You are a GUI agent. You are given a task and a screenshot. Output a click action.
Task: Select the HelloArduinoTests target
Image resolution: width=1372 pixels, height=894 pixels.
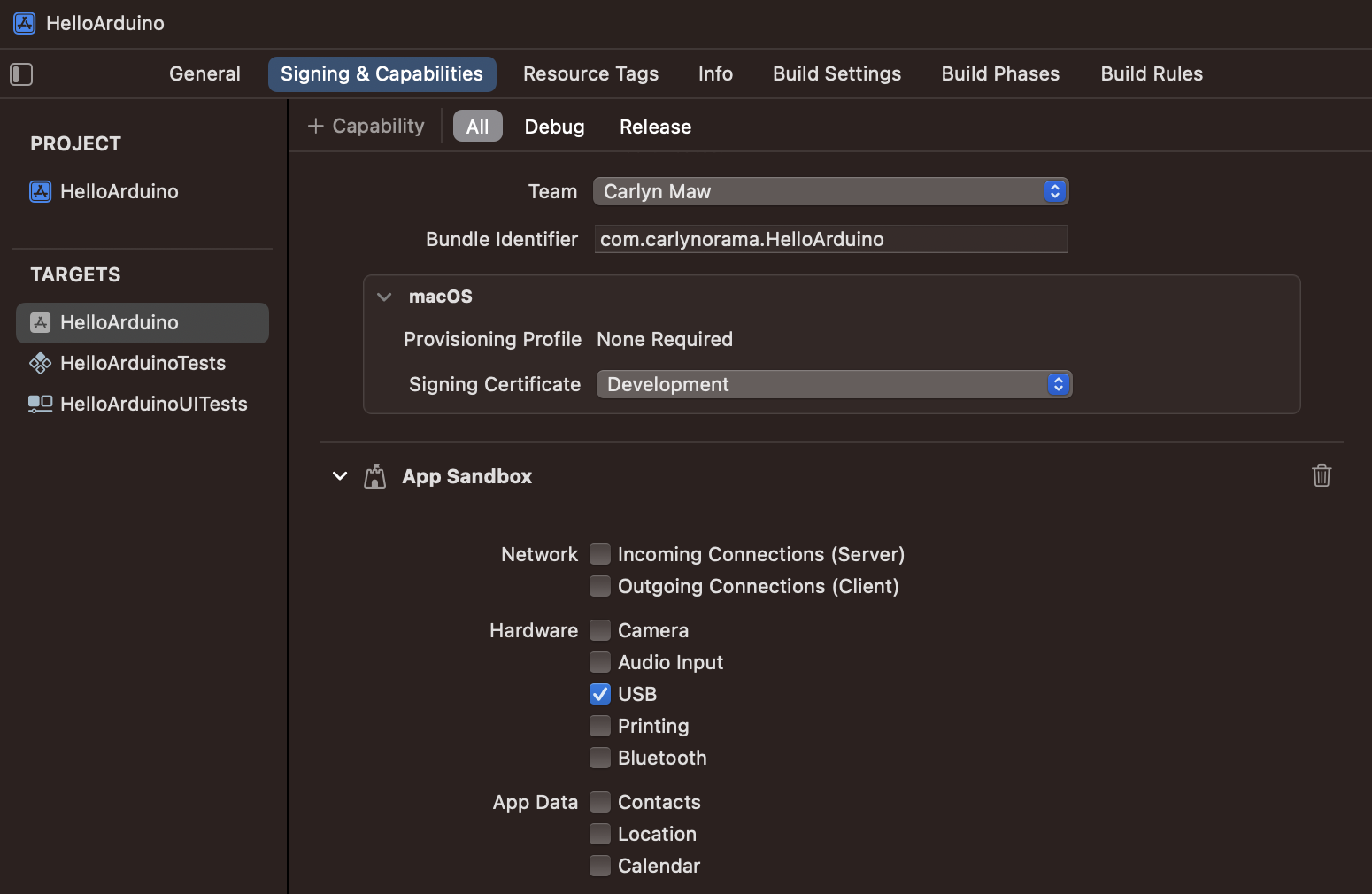click(x=127, y=364)
